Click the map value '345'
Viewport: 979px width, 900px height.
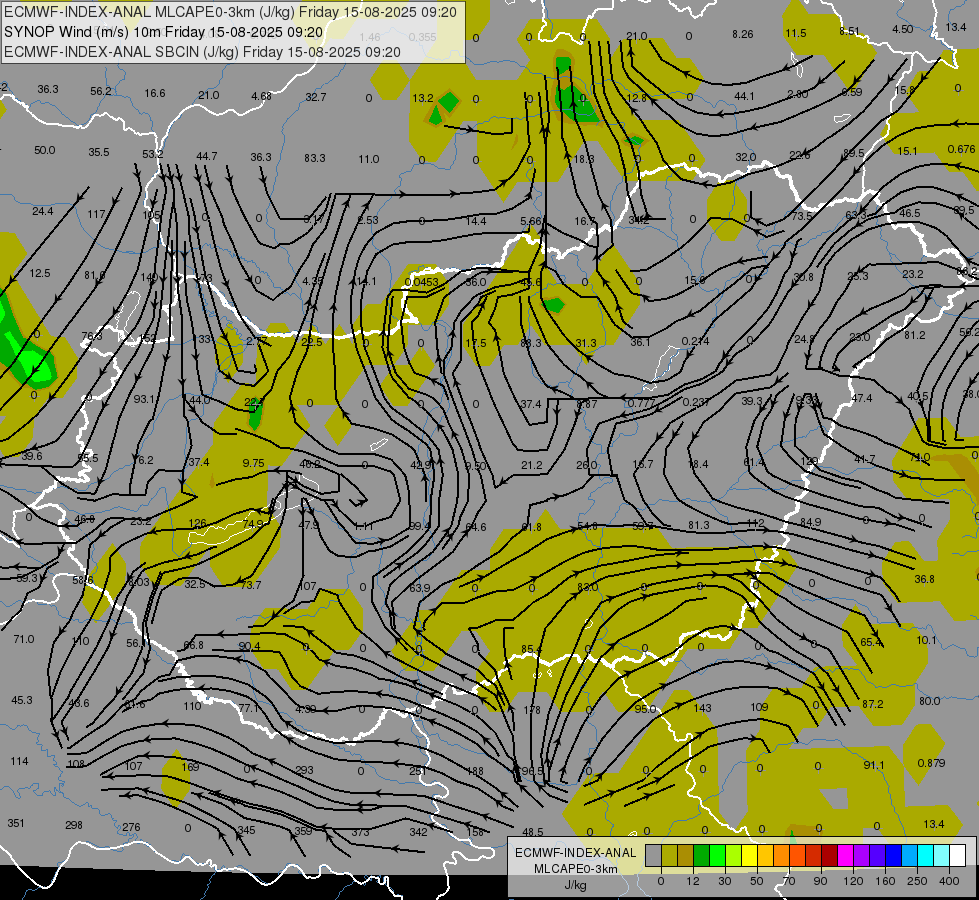[247, 830]
